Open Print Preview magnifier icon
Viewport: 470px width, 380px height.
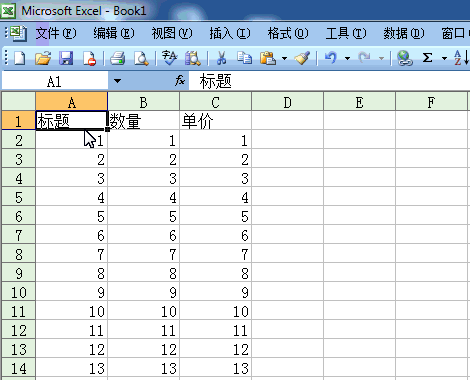point(141,58)
